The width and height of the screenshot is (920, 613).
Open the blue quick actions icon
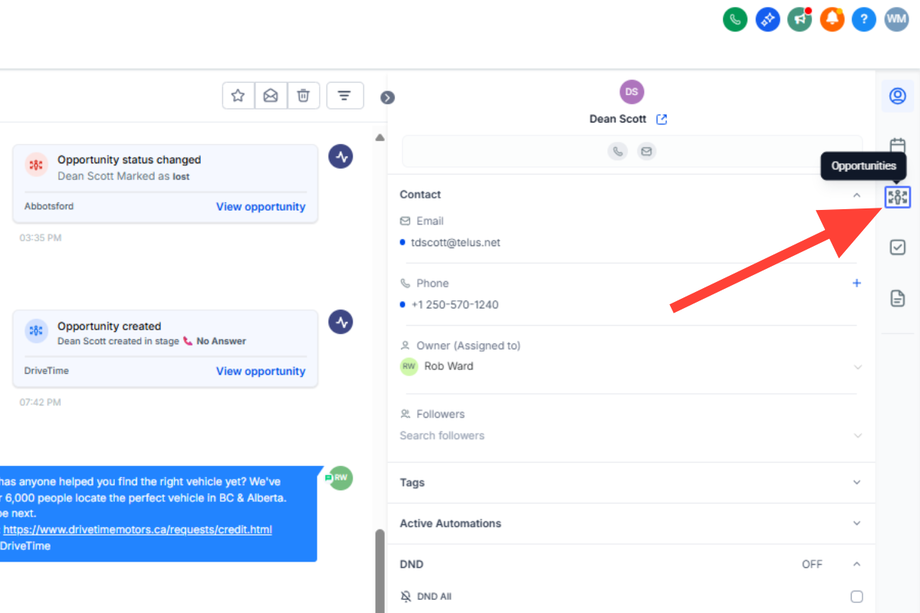point(767,19)
